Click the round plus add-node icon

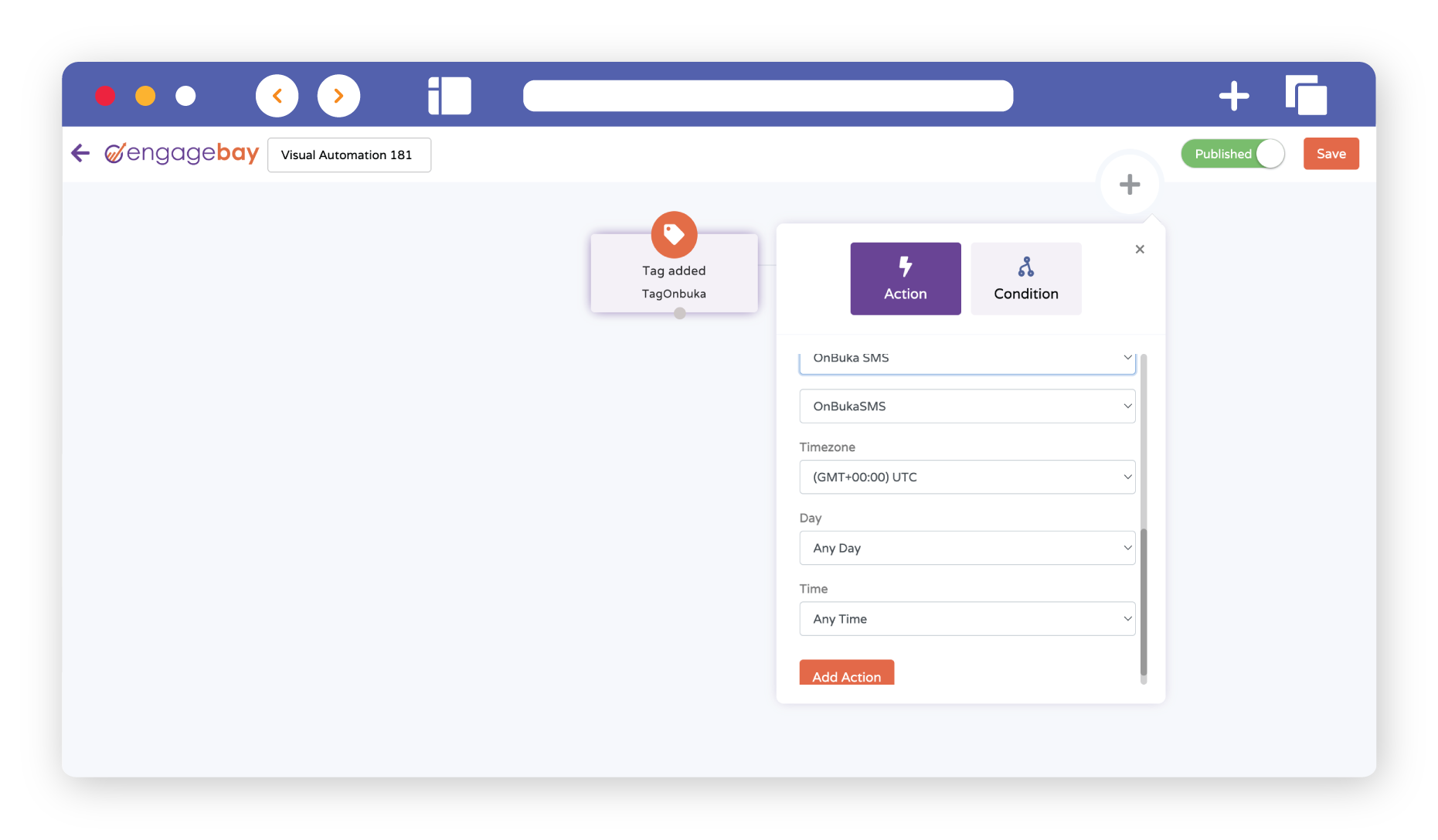1129,185
